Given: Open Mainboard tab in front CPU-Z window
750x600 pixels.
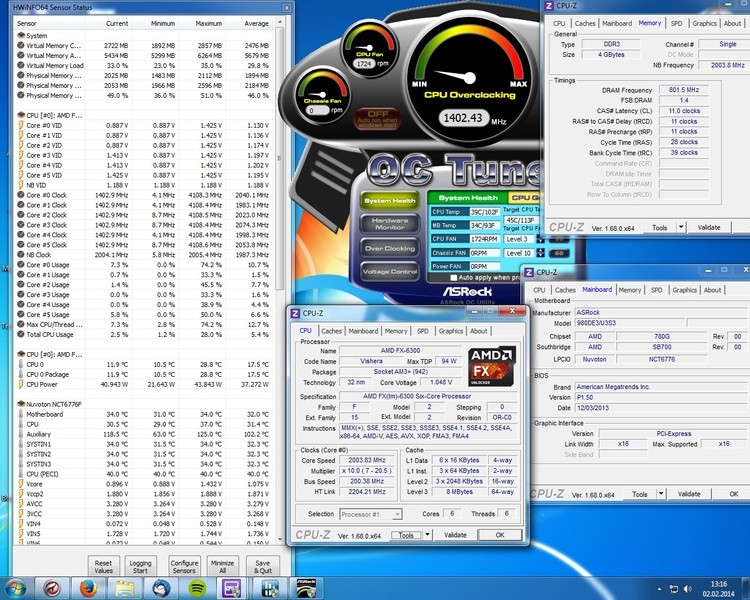Looking at the screenshot, I should [363, 331].
